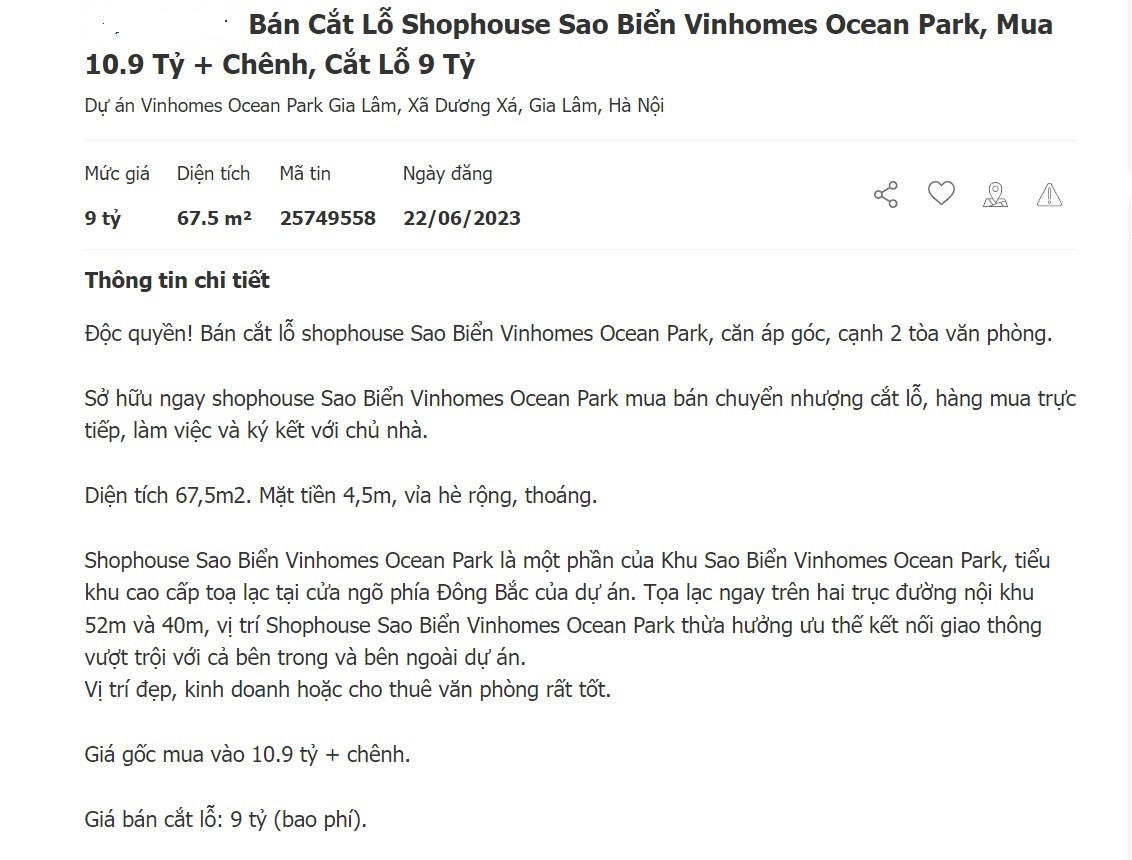The image size is (1132, 860).
Task: Click the 'Thông tin chi tiết' heading
Action: (177, 281)
